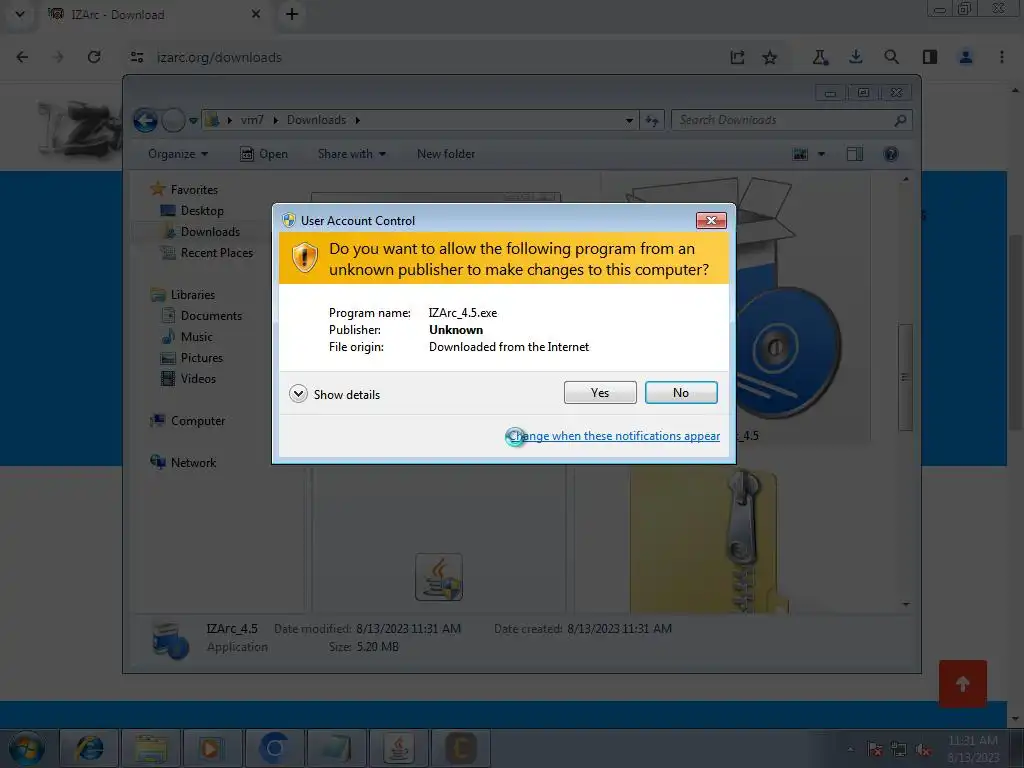This screenshot has width=1024, height=768.
Task: Click the red scroll-to-top arrow button
Action: click(963, 684)
